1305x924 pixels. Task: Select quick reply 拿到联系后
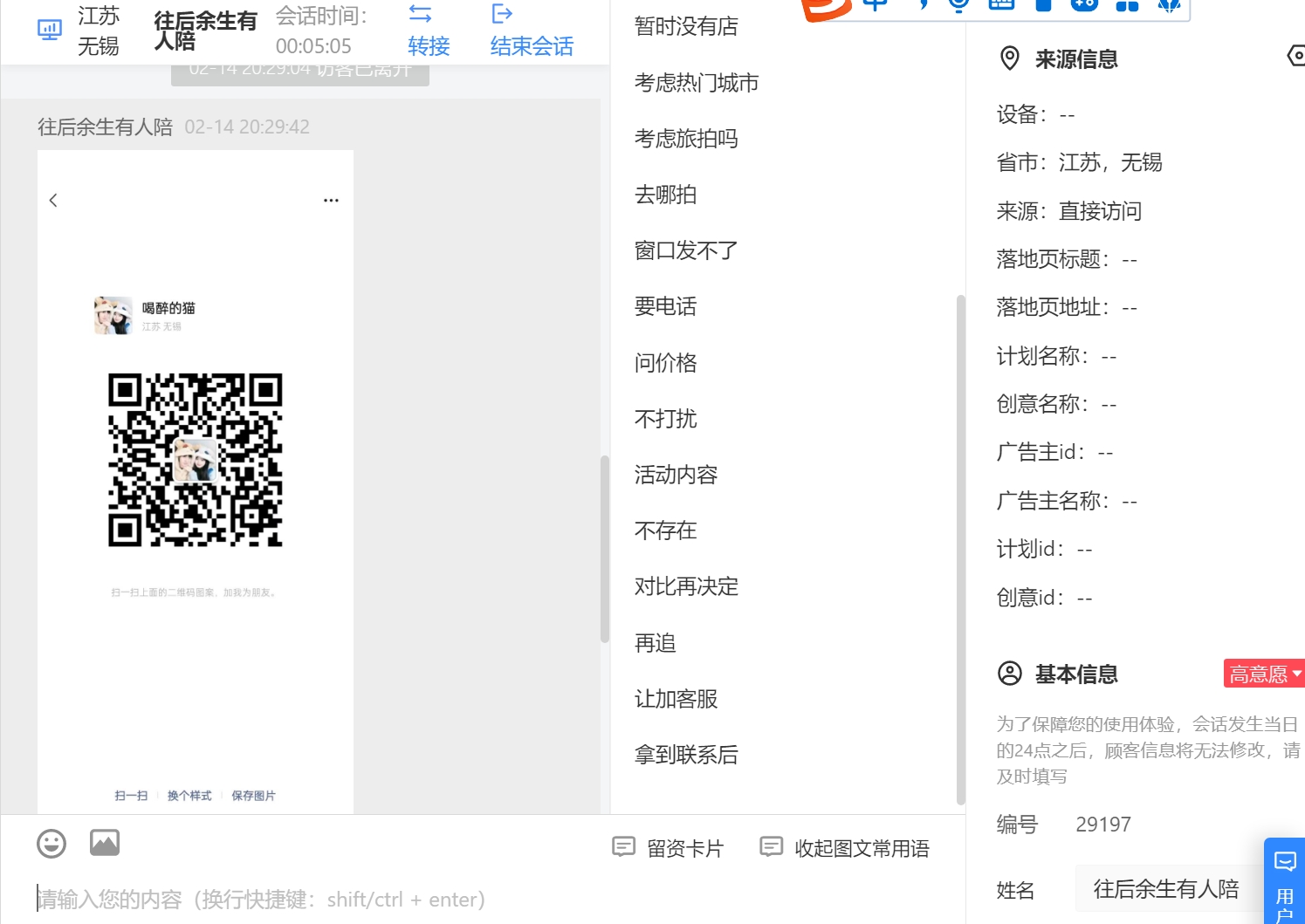686,755
